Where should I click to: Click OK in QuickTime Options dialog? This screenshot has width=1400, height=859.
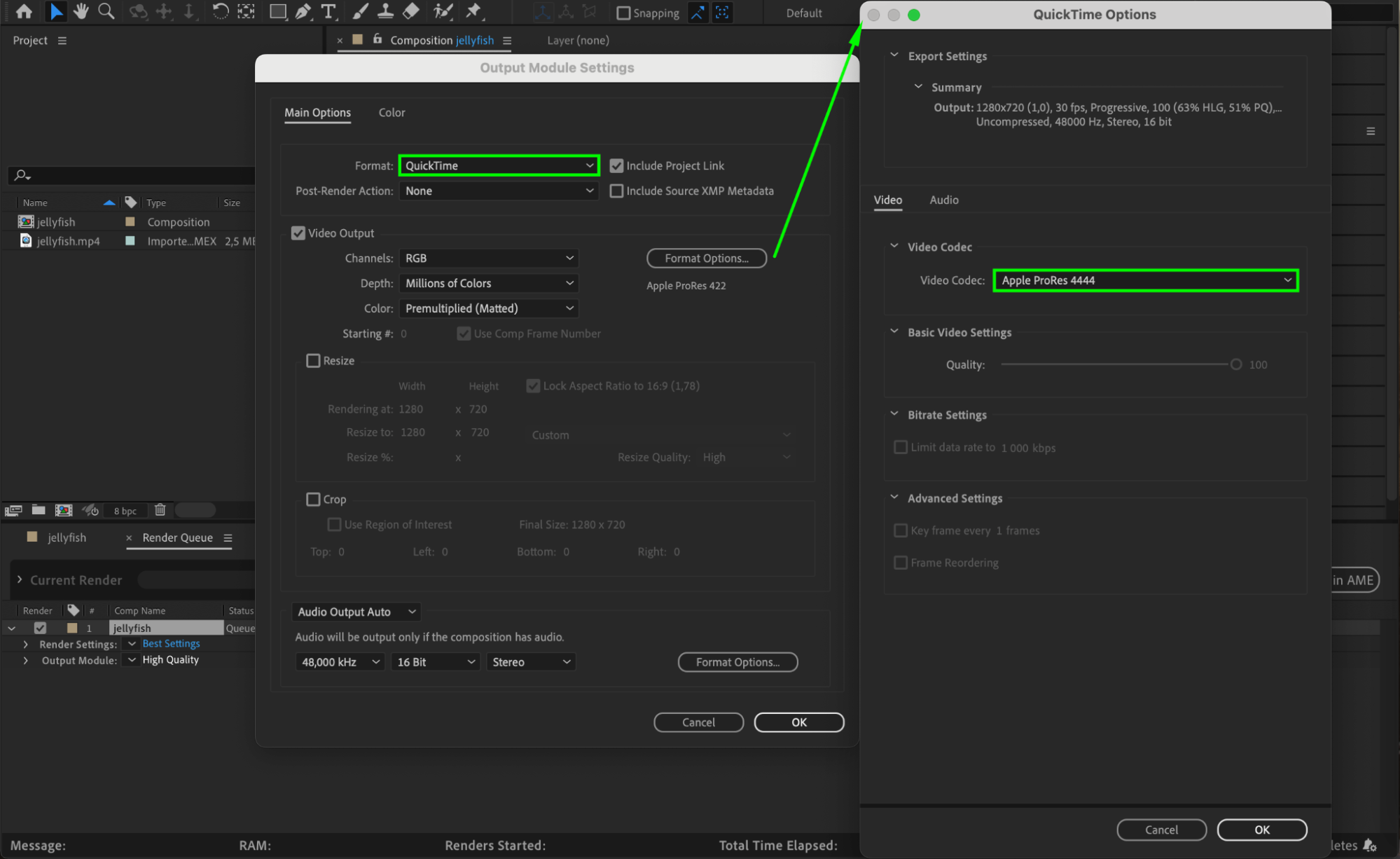pyautogui.click(x=1261, y=830)
